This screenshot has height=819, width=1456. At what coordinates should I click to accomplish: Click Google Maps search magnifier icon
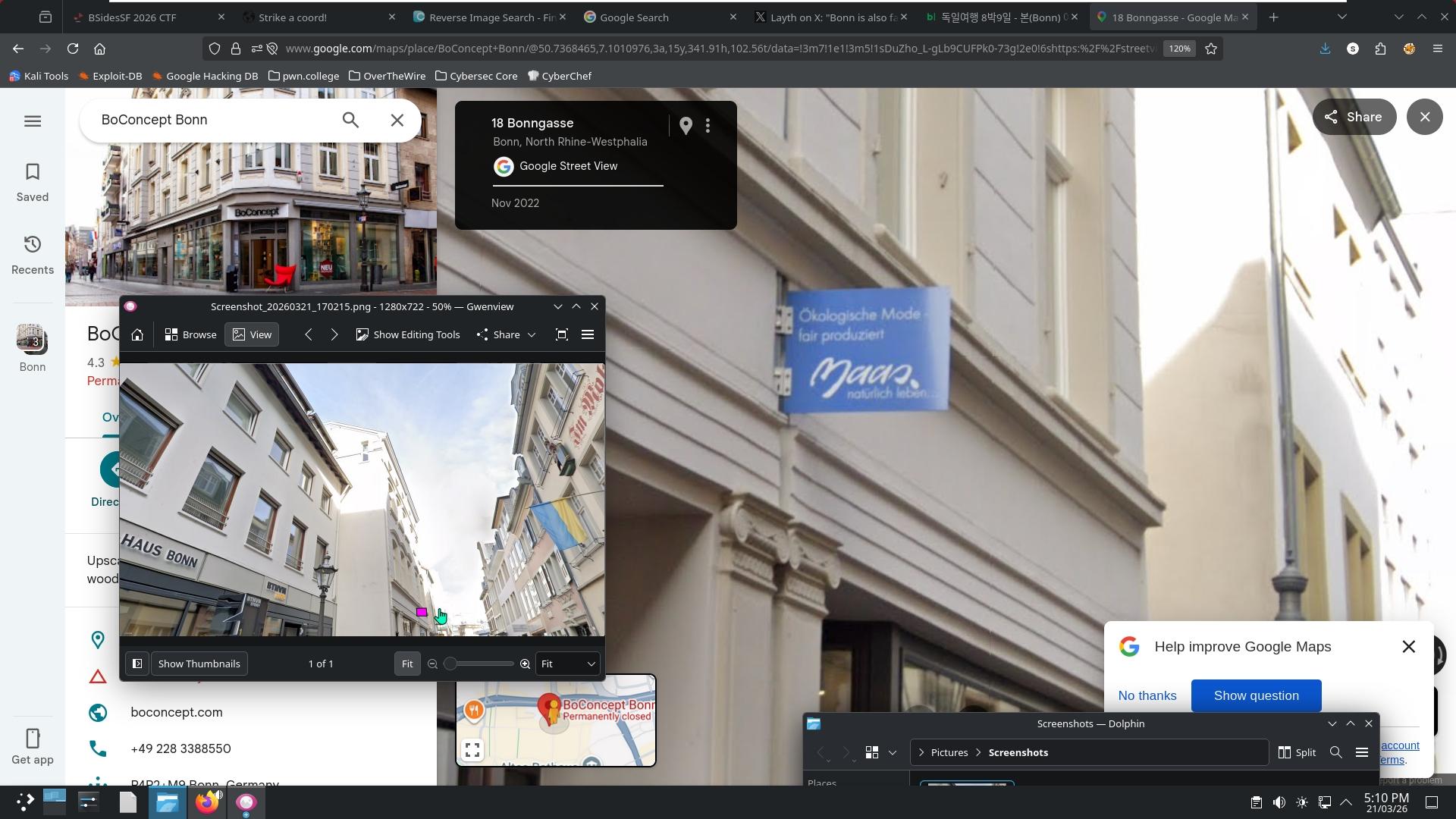pyautogui.click(x=350, y=120)
